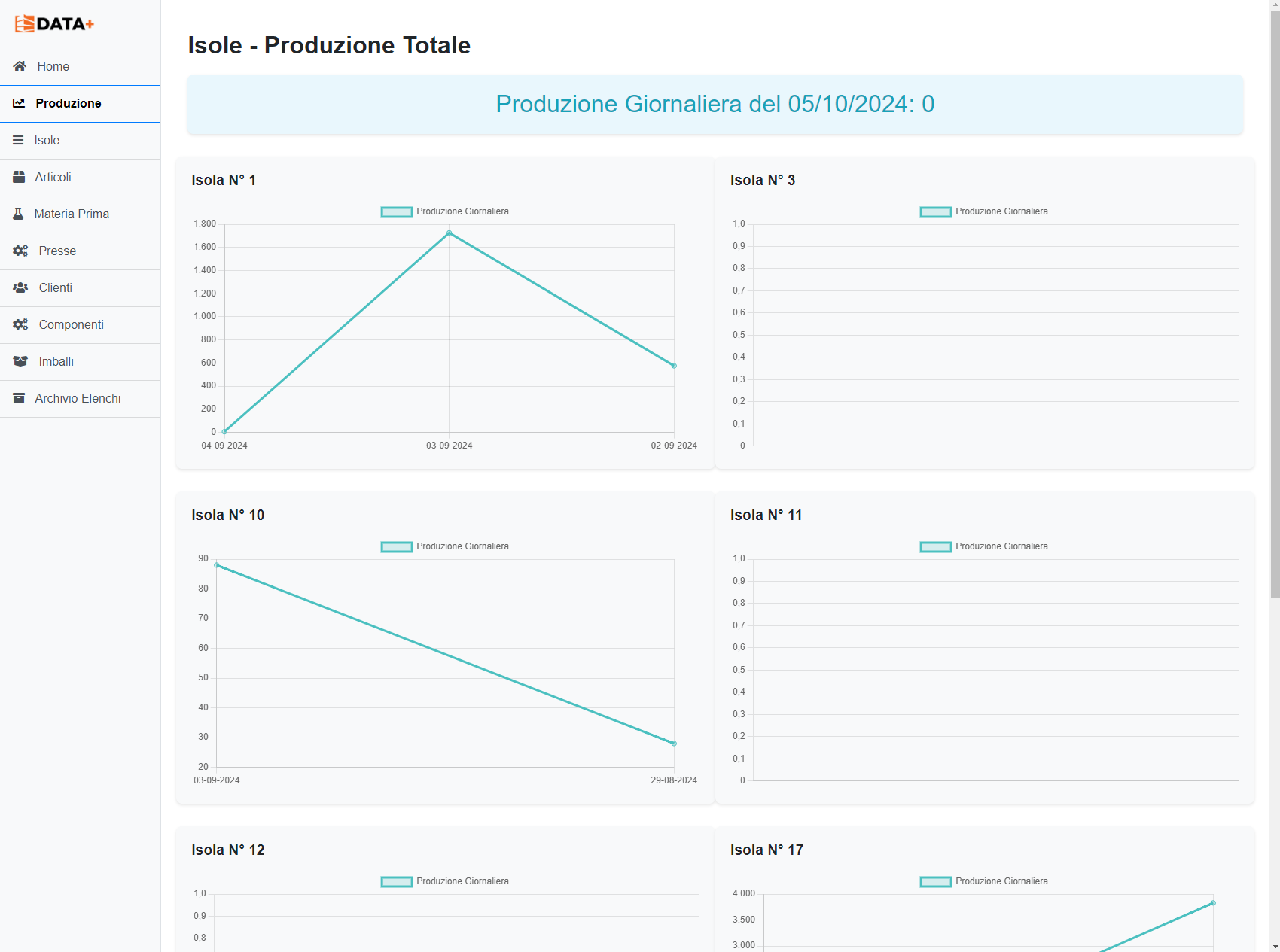Image resolution: width=1280 pixels, height=952 pixels.
Task: Click the 1.800 y-axis label
Action: tap(205, 224)
